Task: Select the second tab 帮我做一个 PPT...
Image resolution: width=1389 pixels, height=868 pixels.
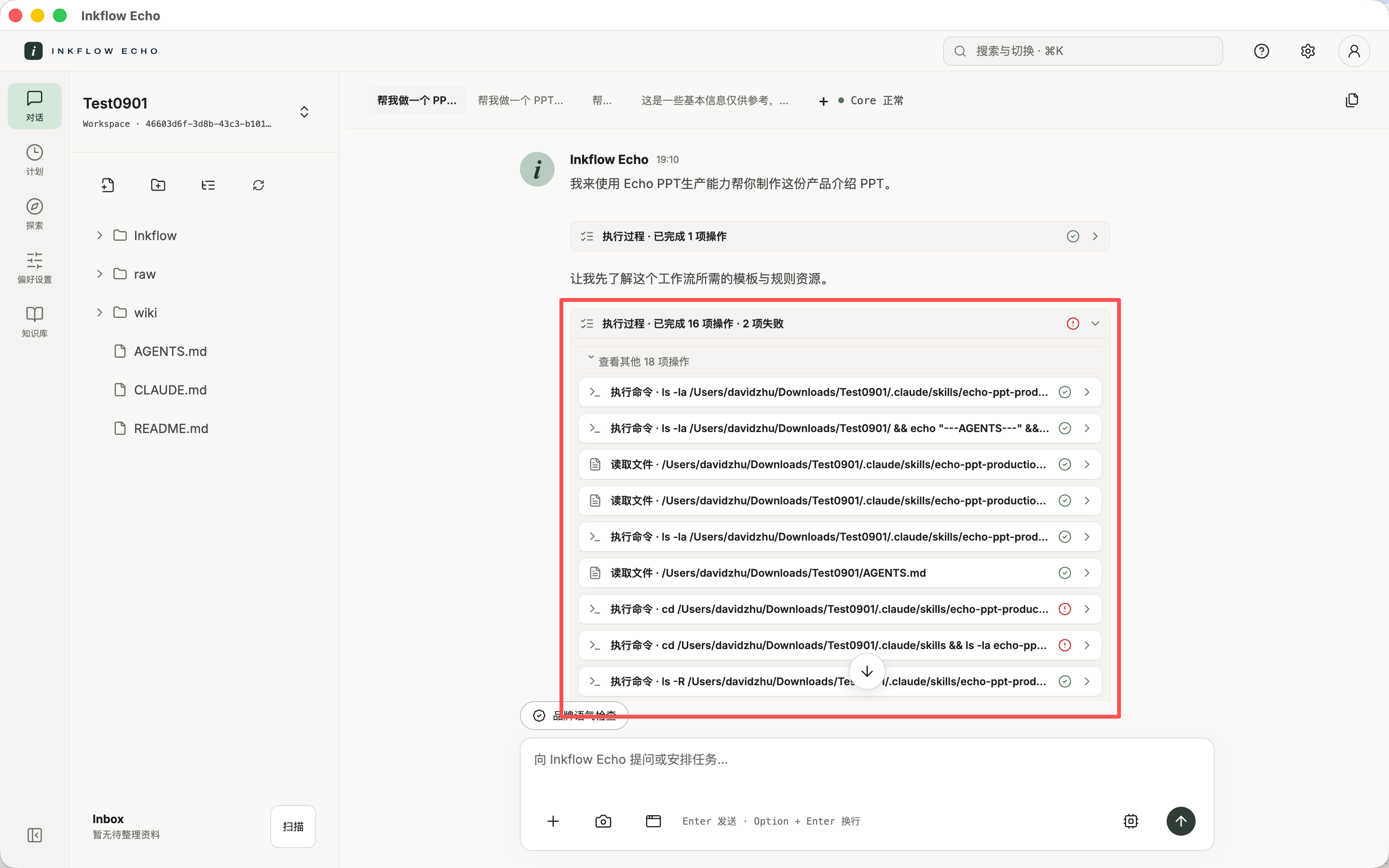Action: (x=520, y=100)
